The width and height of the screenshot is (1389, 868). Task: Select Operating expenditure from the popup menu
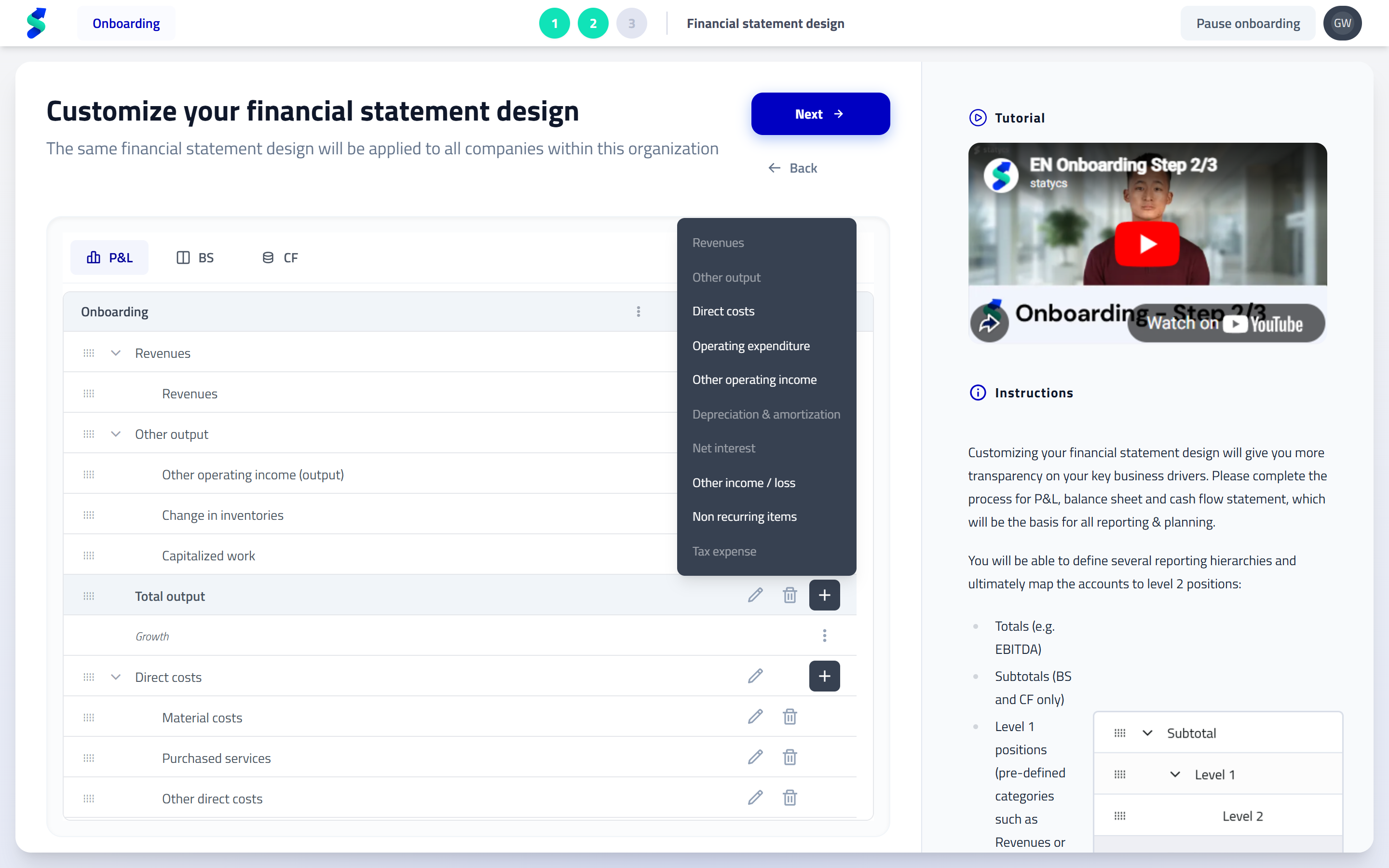[x=751, y=346]
